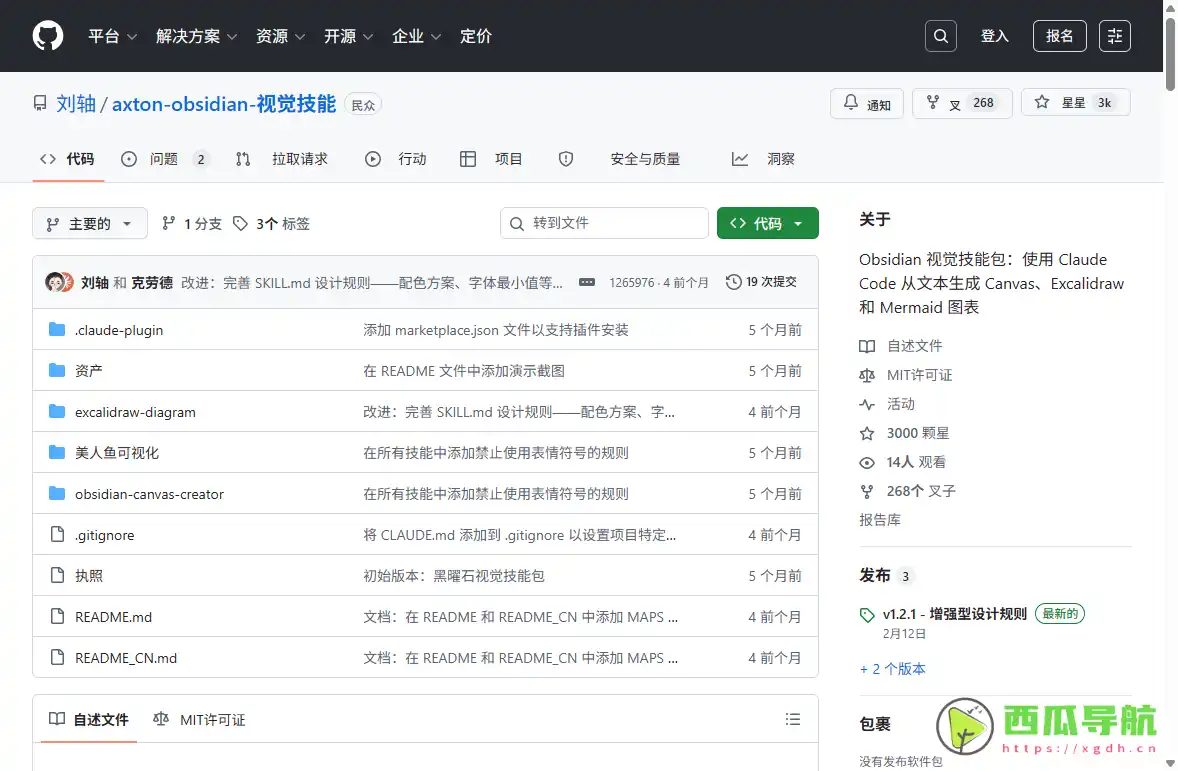Image resolution: width=1178 pixels, height=771 pixels.
Task: Click the bell icon on 通知 button
Action: [850, 102]
